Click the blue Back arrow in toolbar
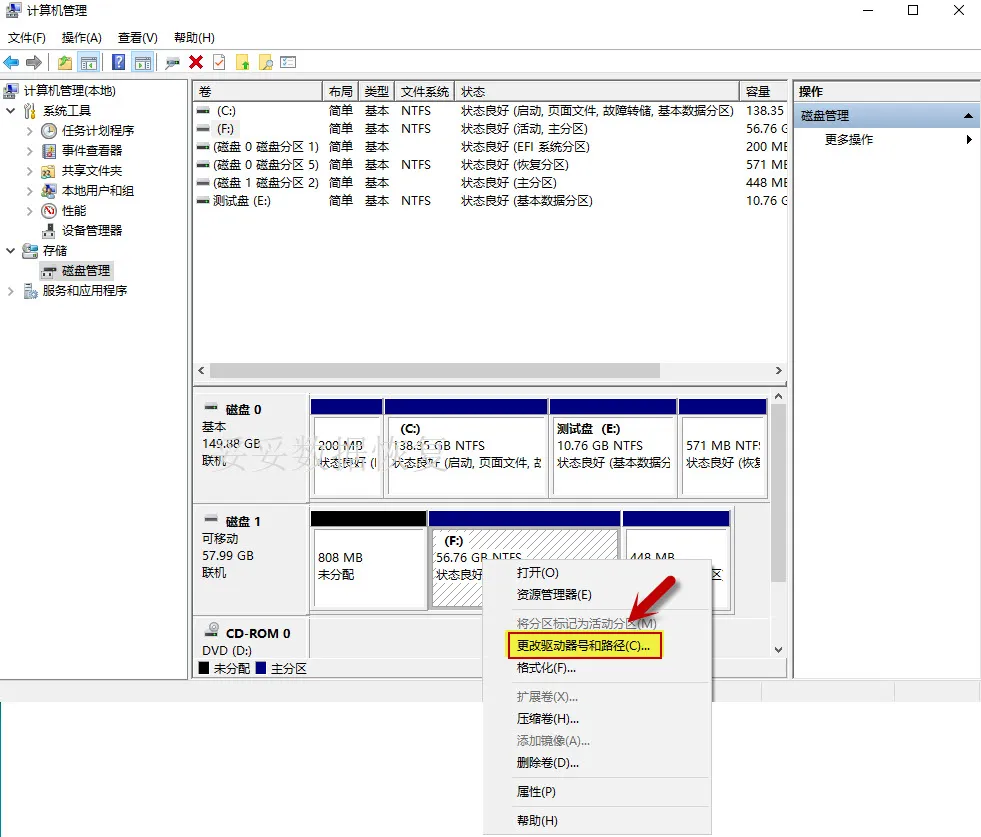The height and width of the screenshot is (837, 981). 12,62
